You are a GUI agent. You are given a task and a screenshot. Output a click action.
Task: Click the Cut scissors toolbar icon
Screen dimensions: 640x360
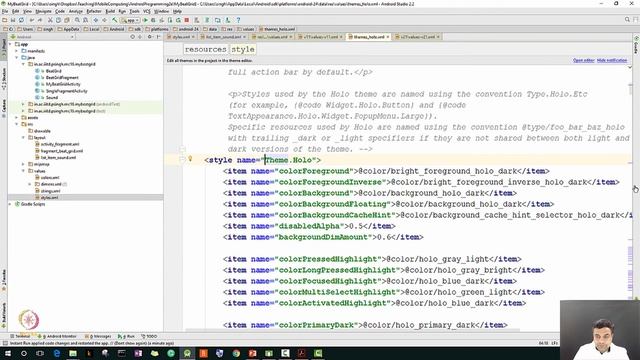click(50, 20)
